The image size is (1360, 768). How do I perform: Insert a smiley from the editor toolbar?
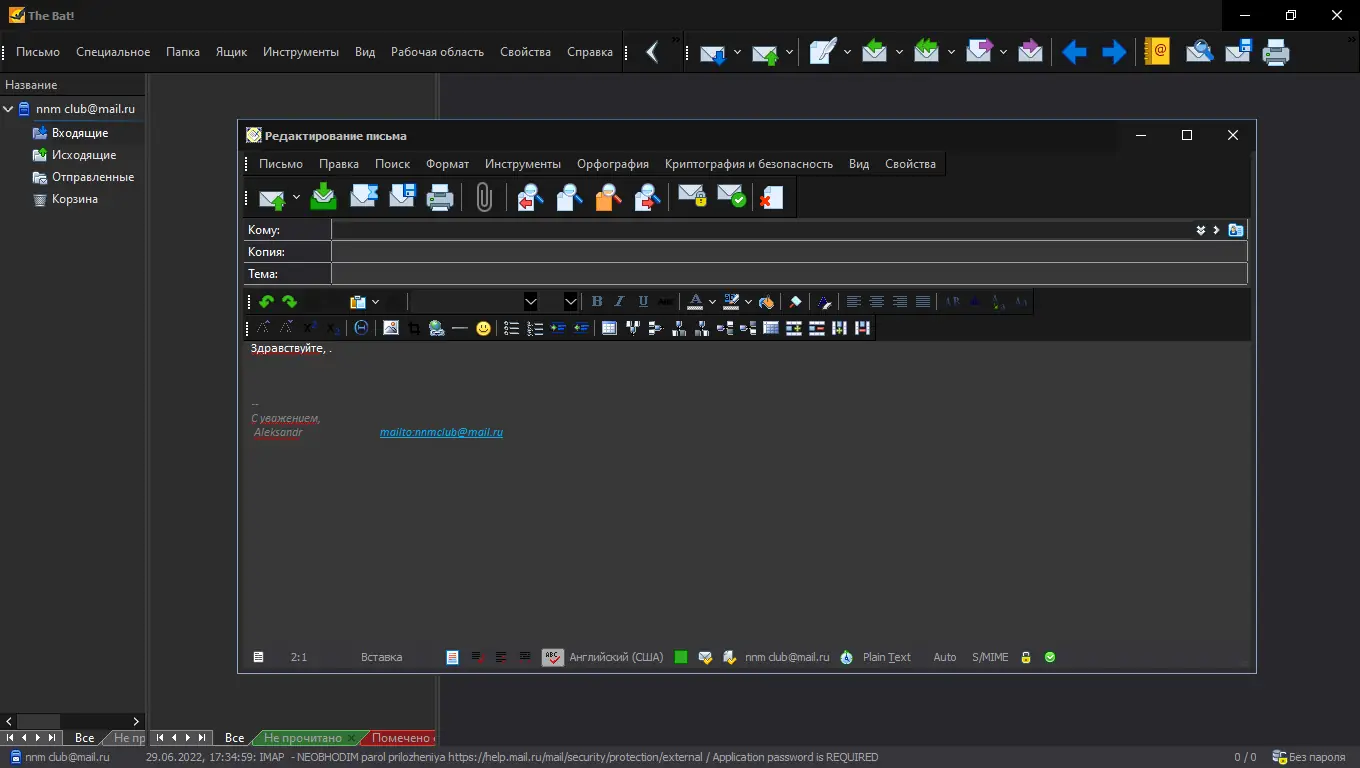point(483,328)
